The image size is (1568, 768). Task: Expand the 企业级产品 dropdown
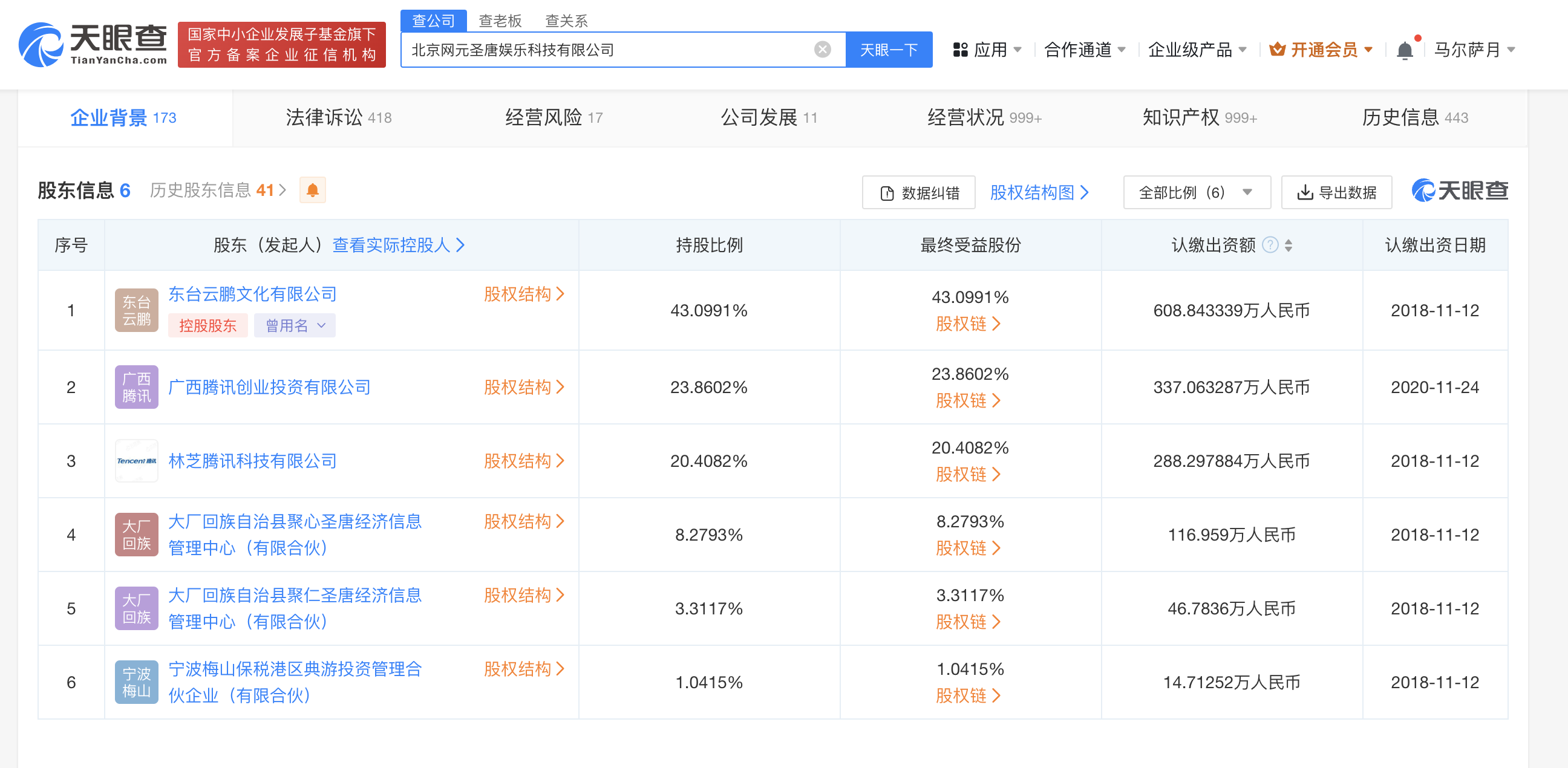pos(1243,50)
